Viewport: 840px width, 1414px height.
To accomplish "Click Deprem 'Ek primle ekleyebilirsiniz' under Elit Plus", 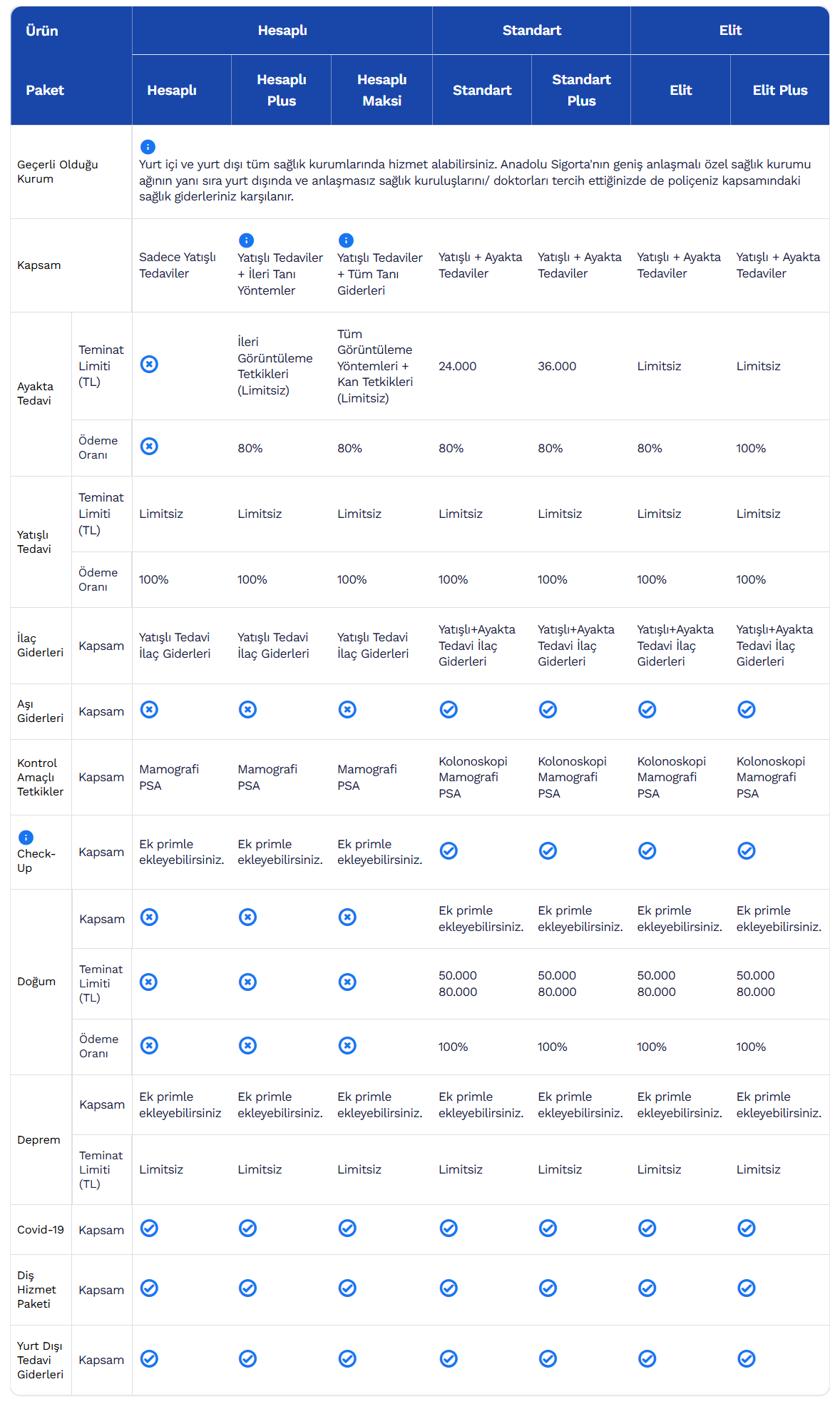I will pyautogui.click(x=779, y=1104).
